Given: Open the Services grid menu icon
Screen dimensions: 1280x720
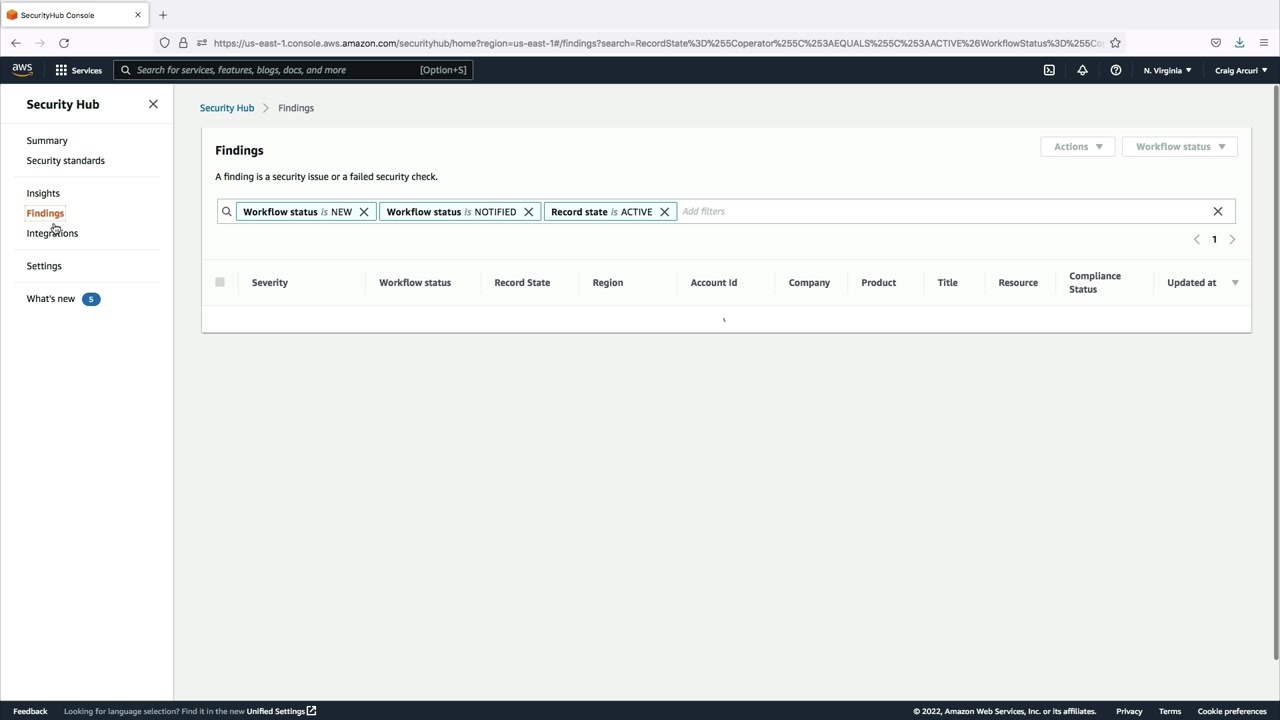Looking at the screenshot, I should click(x=61, y=70).
